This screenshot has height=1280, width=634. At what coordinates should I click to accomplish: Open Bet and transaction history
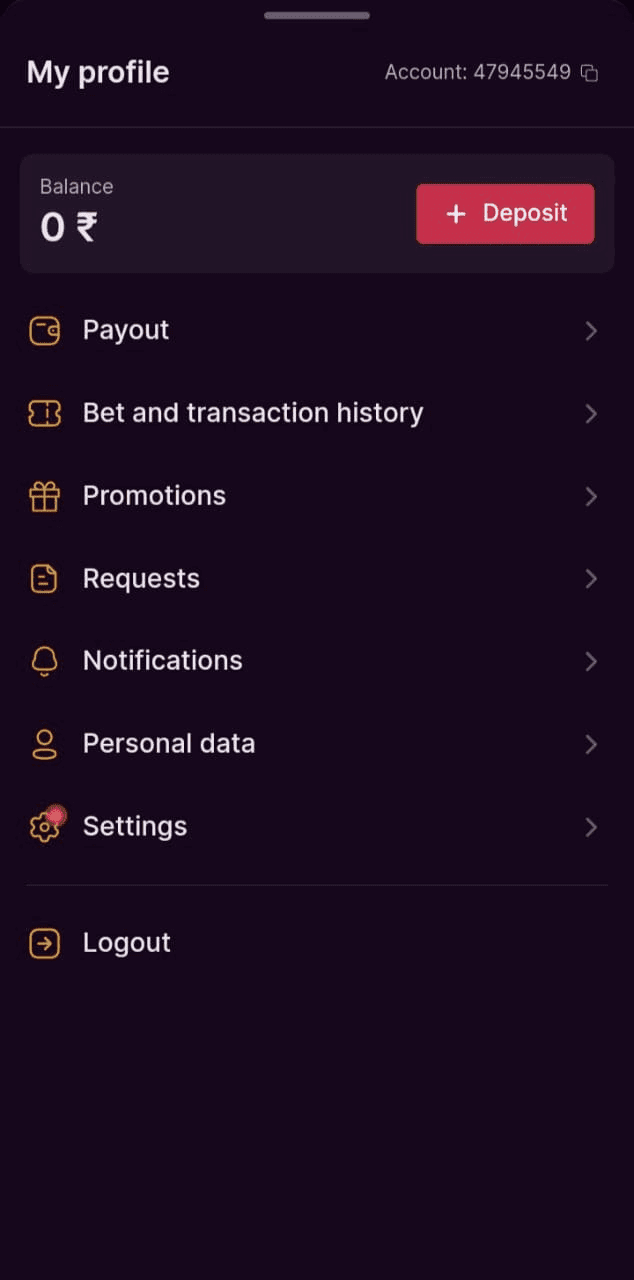pos(252,413)
